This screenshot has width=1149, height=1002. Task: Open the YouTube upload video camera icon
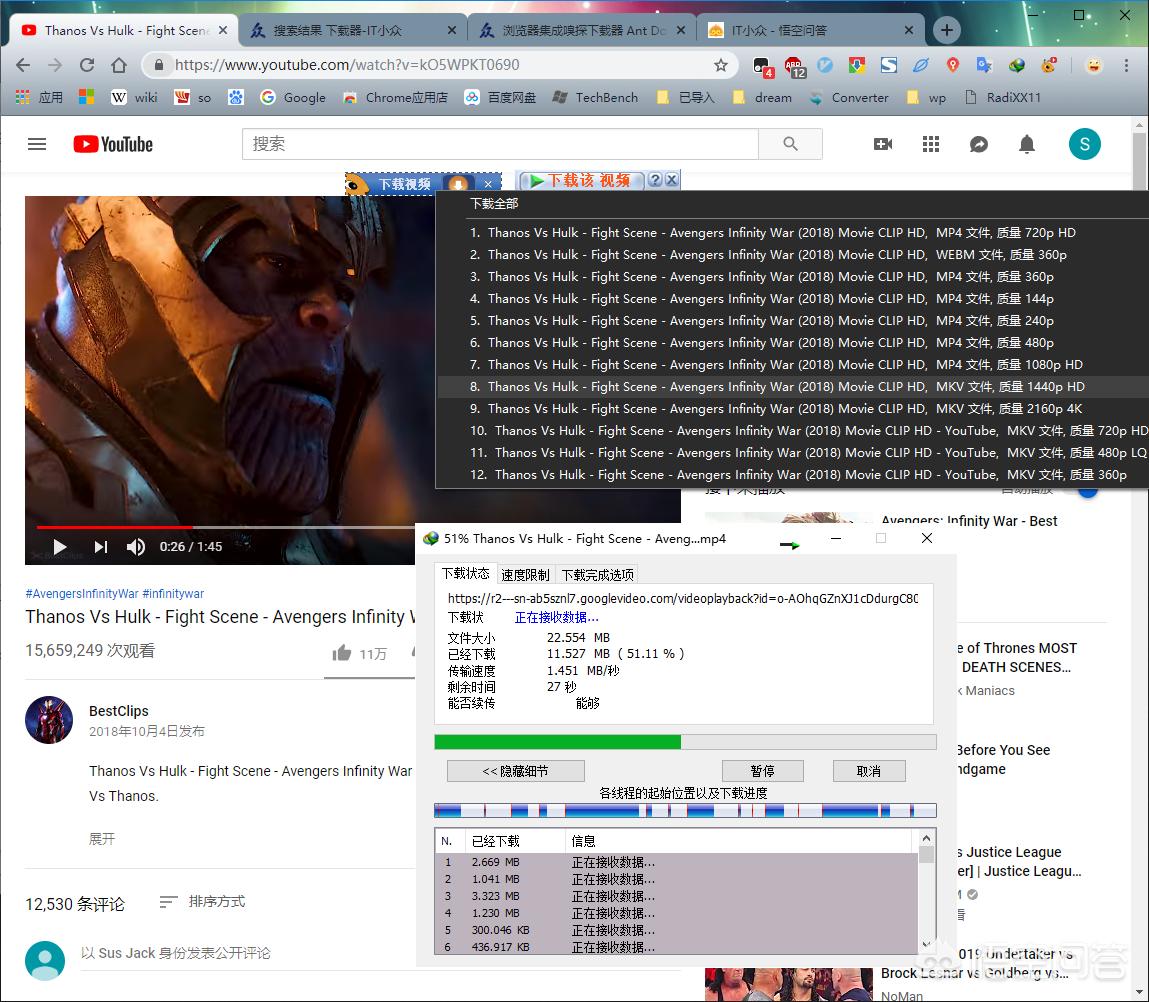883,144
